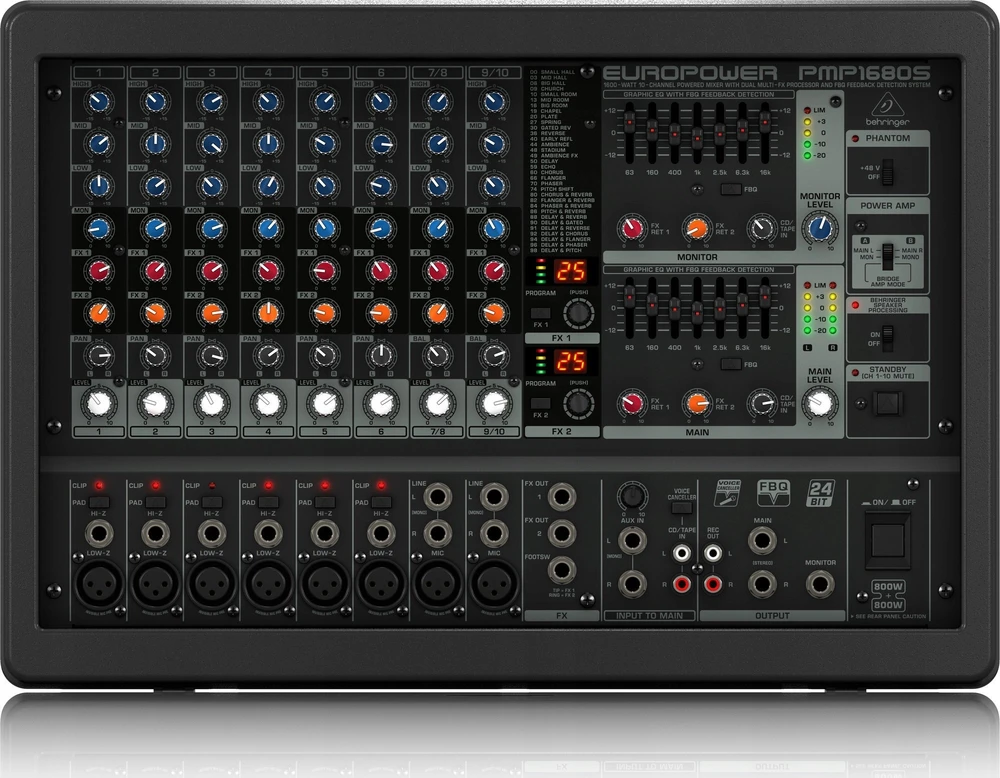Click channel 7/8 LINE L jack

[x=438, y=496]
